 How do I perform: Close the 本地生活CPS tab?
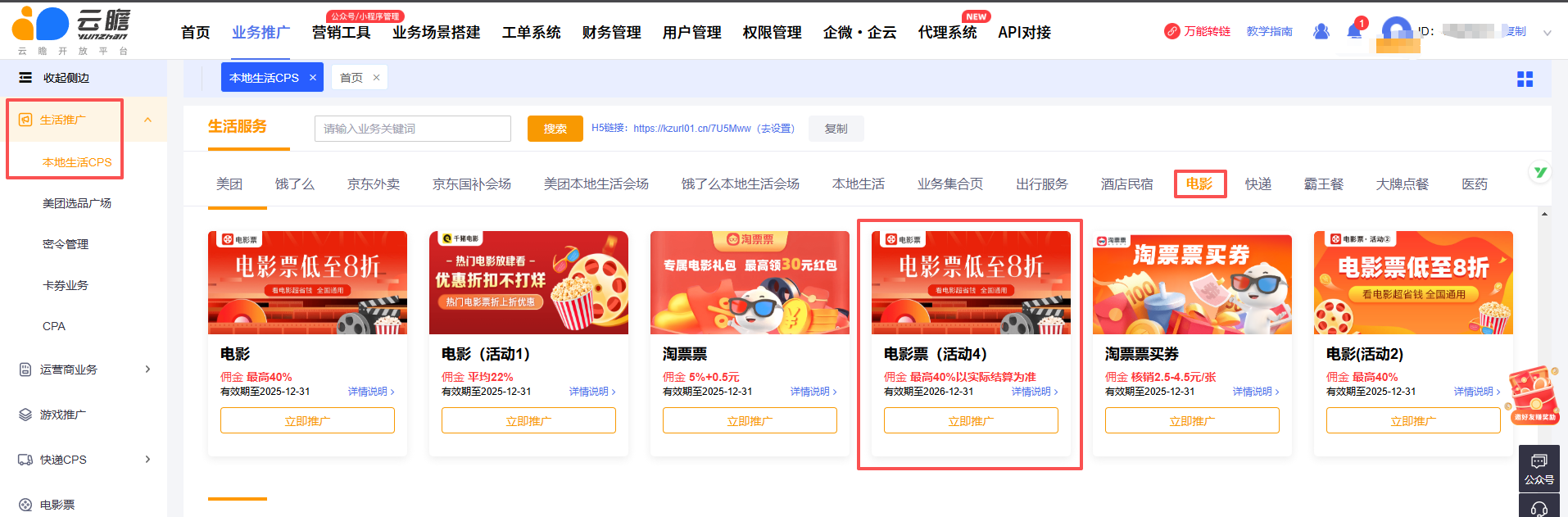(x=313, y=78)
